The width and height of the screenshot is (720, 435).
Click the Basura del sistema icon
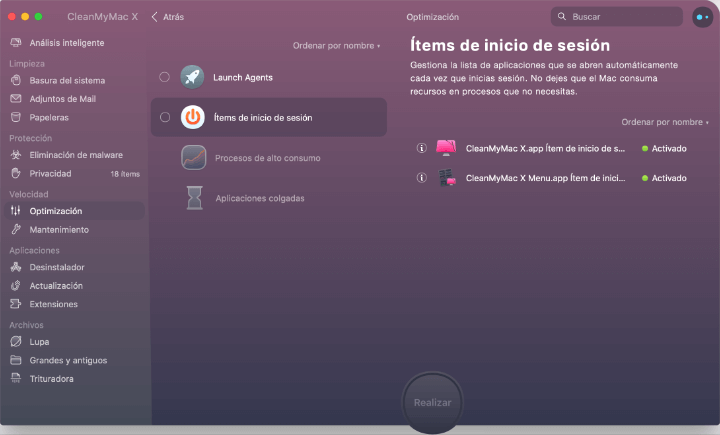click(x=16, y=80)
